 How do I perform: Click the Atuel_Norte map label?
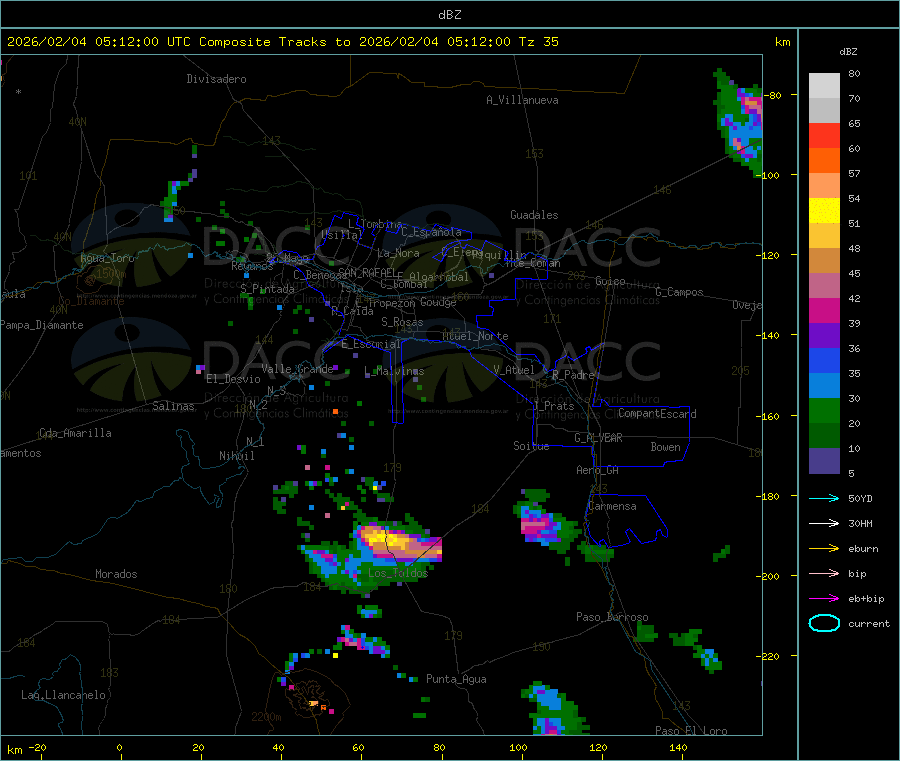click(x=475, y=336)
